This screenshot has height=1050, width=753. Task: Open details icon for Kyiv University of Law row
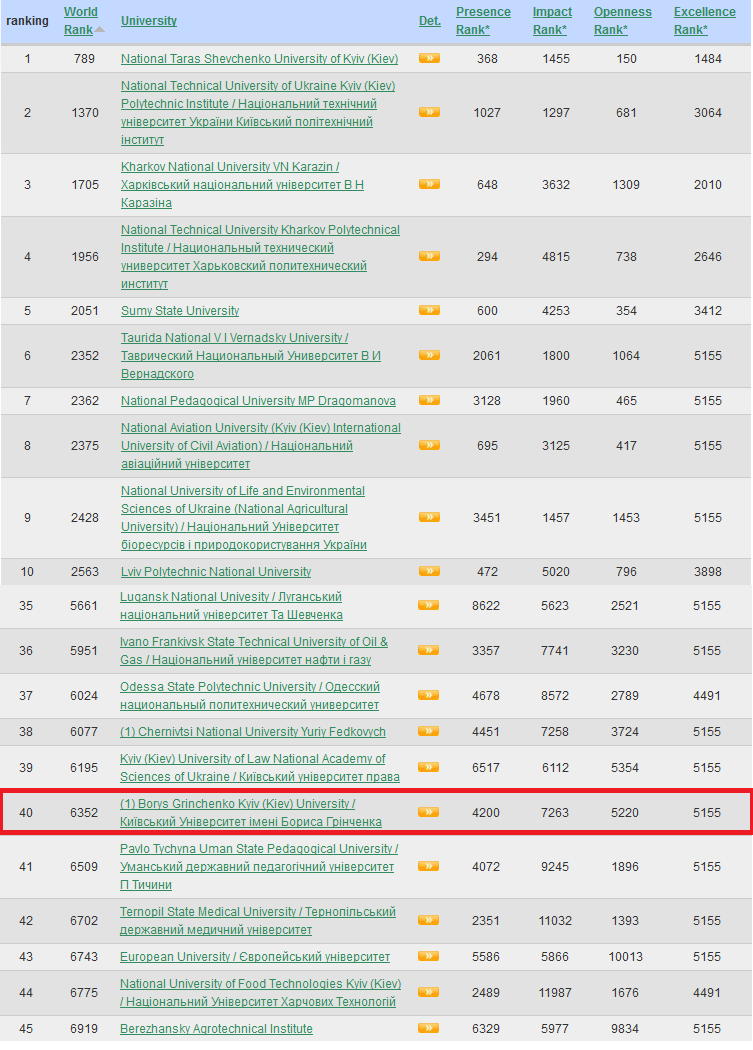pyautogui.click(x=429, y=767)
